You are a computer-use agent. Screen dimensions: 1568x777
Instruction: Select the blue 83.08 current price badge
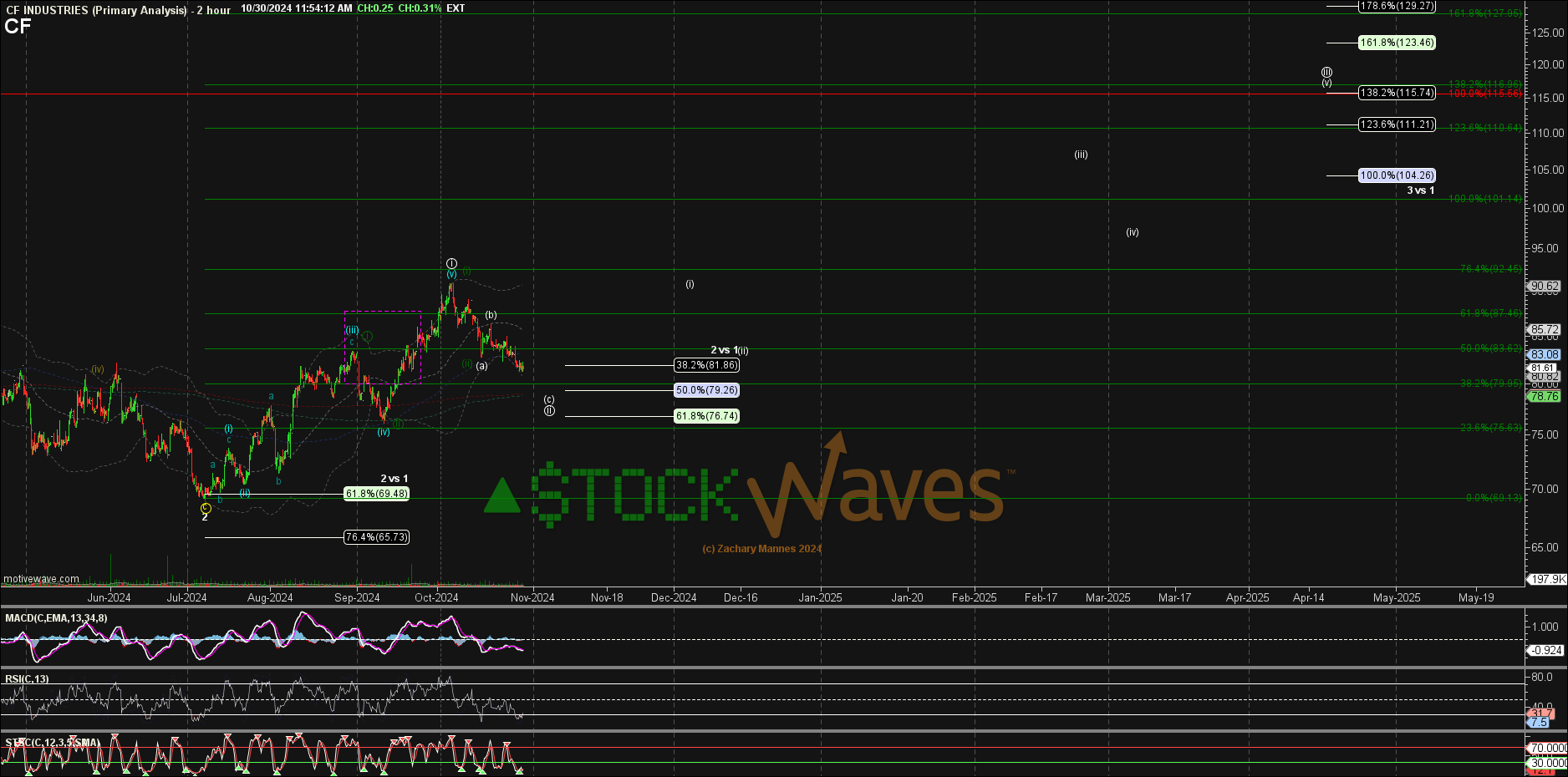pos(1545,354)
